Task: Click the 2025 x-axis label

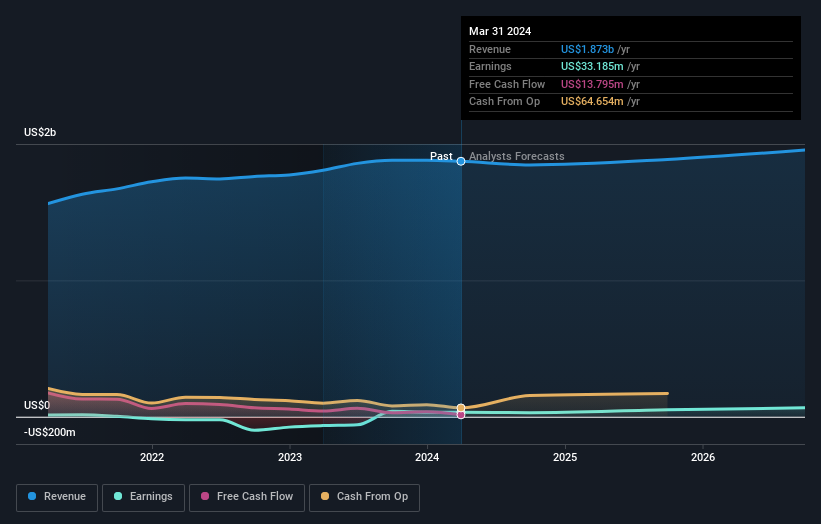Action: 565,458
